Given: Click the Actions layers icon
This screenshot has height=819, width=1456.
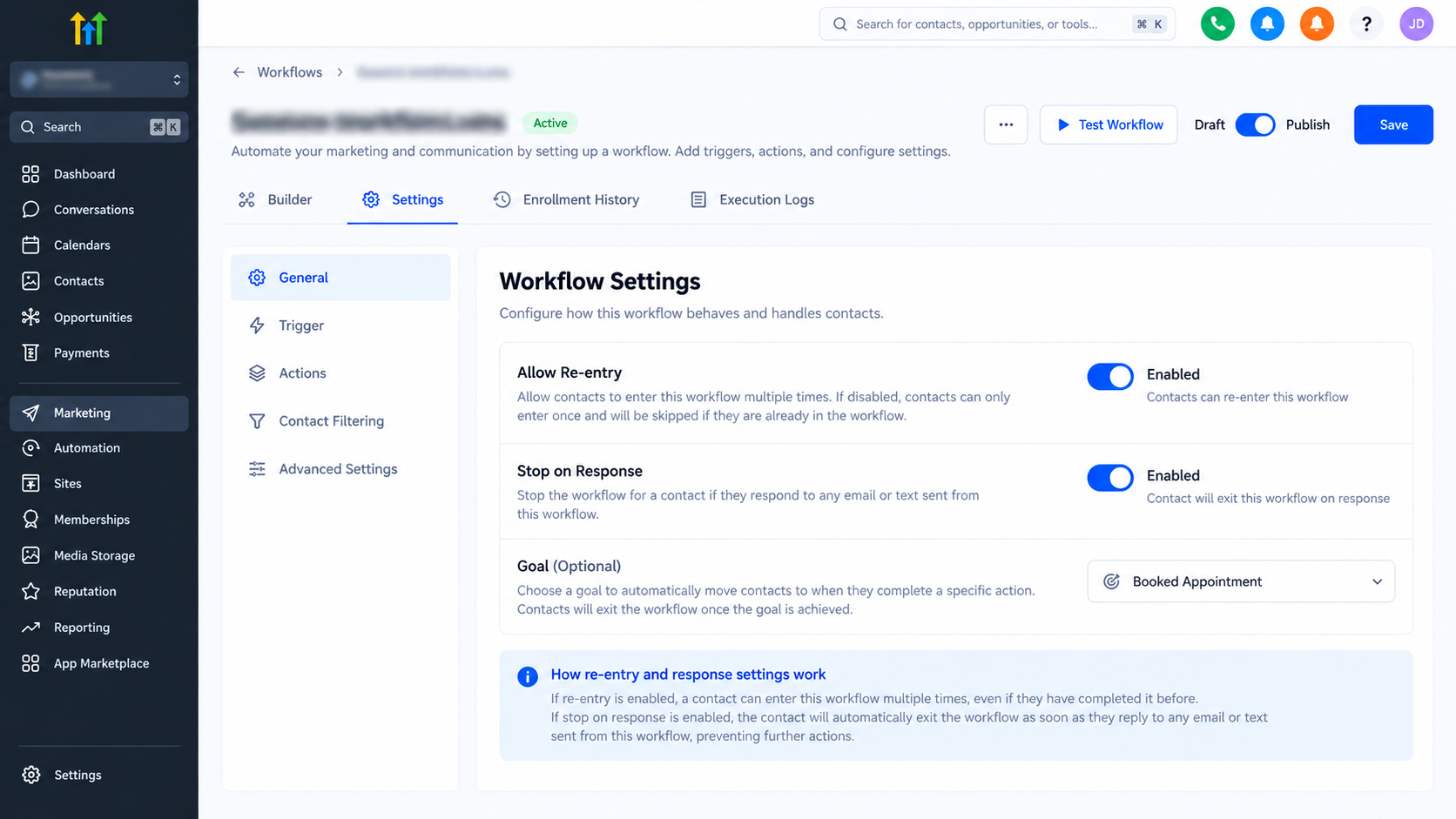Looking at the screenshot, I should pyautogui.click(x=257, y=373).
